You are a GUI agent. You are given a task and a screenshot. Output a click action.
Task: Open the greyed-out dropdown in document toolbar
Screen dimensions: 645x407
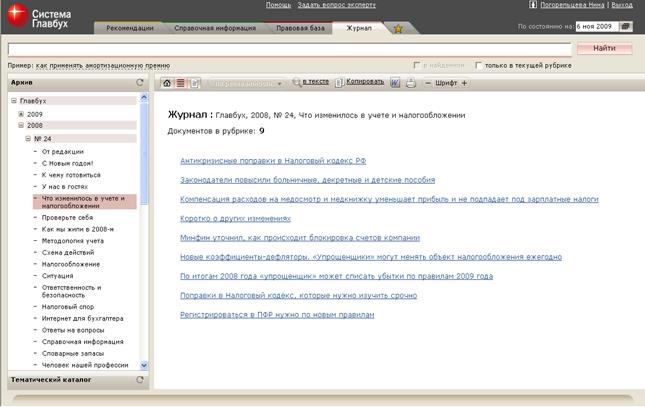click(x=246, y=84)
